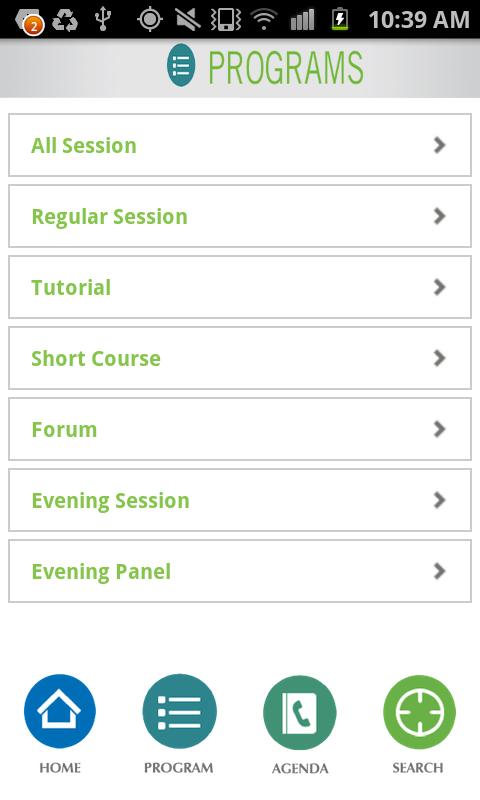Select Evening Panel entry

tap(240, 571)
